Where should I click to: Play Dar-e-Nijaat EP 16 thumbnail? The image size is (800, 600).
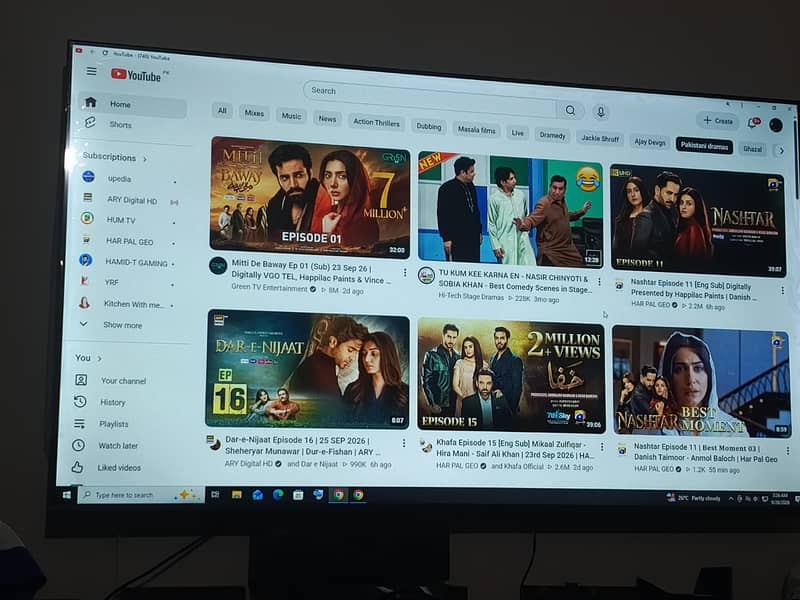(x=307, y=369)
